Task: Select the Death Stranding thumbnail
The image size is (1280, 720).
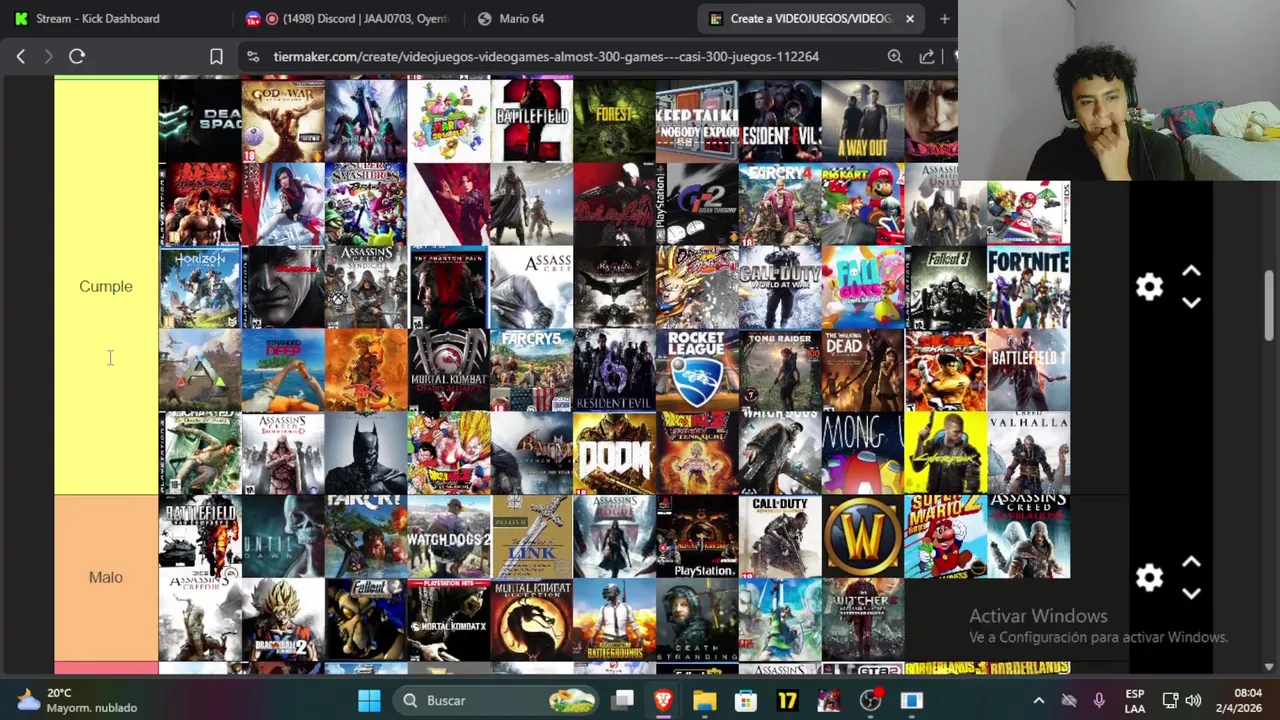Action: click(x=697, y=620)
